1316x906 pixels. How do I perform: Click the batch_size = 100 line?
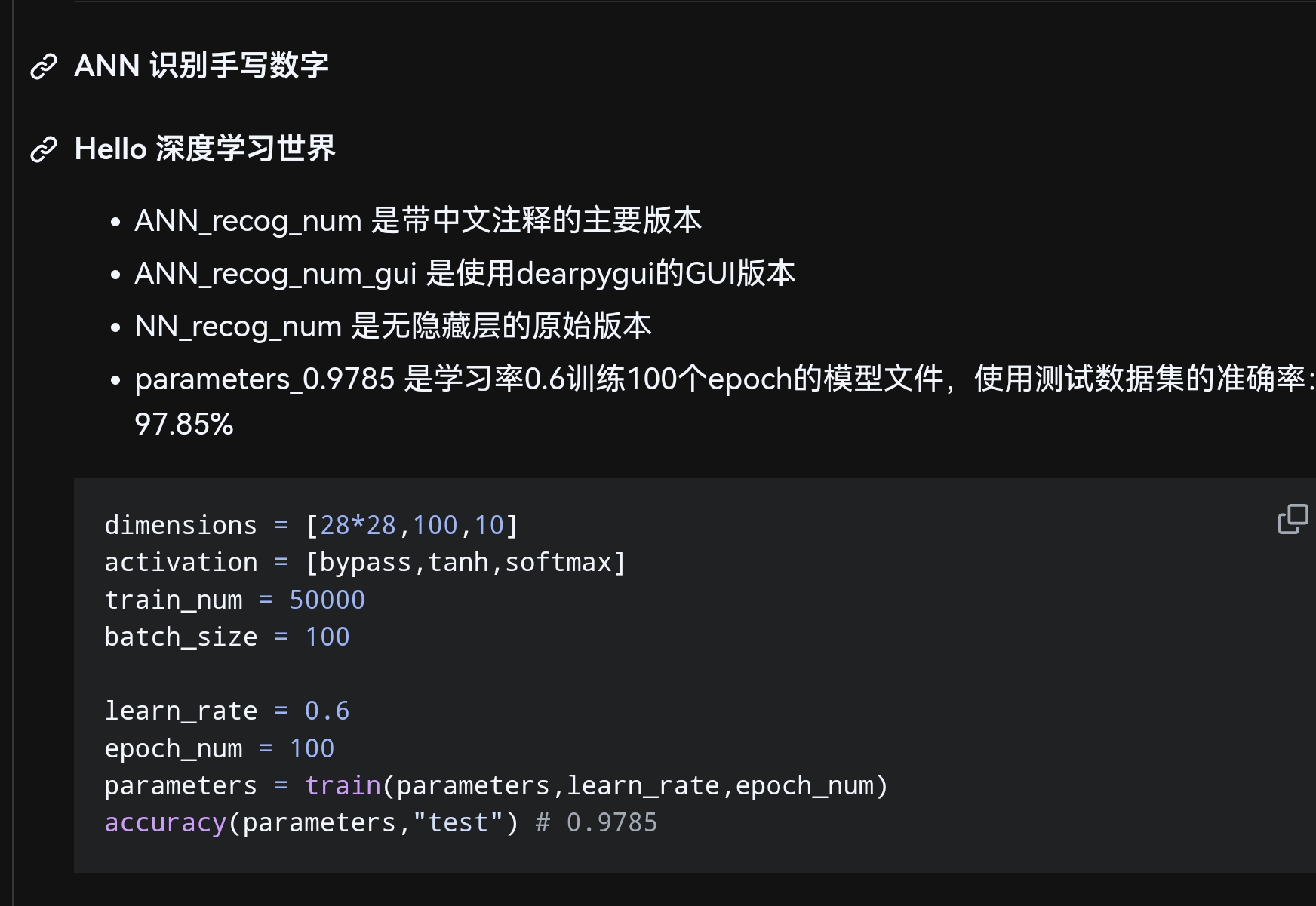(227, 637)
